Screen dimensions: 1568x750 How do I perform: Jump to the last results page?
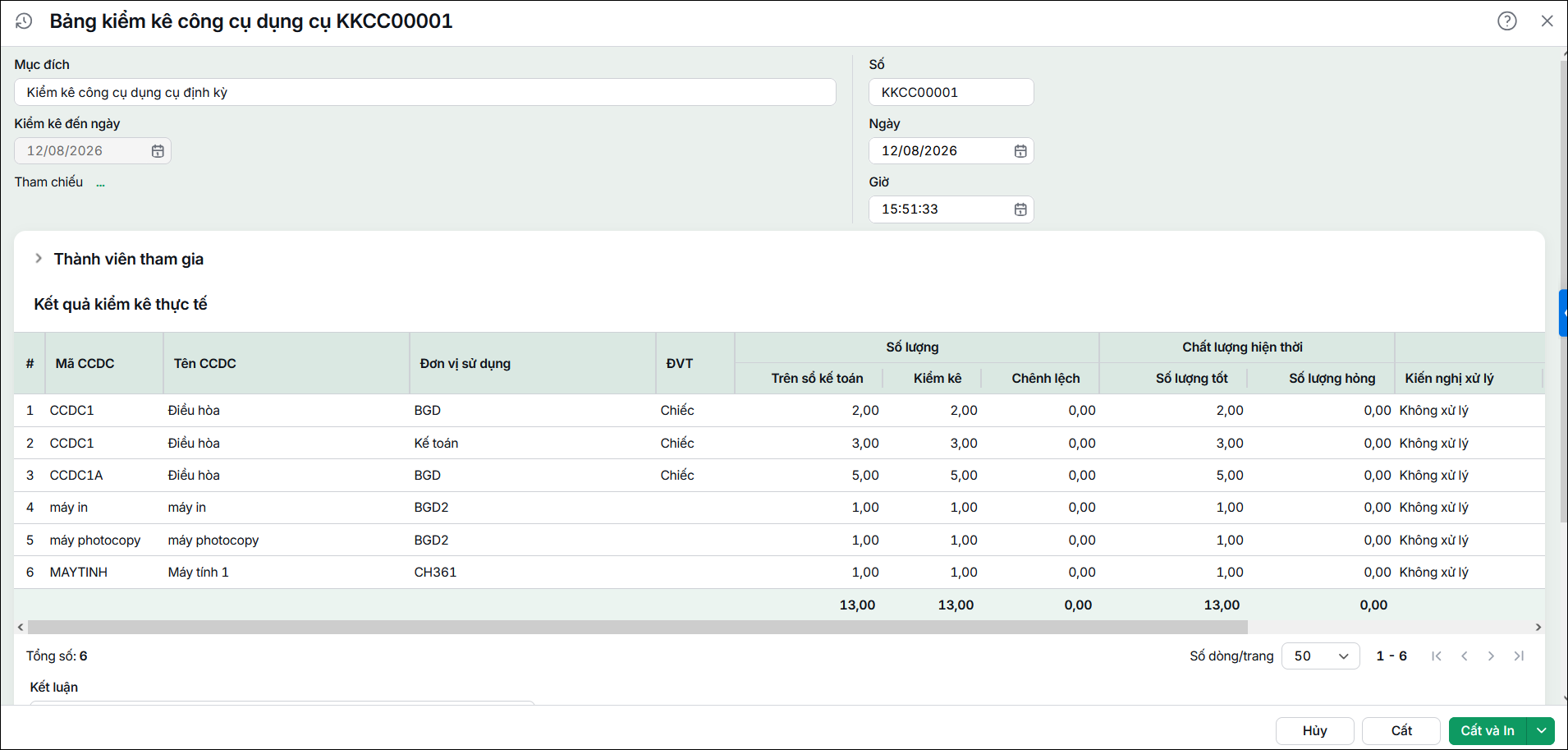[x=1520, y=656]
